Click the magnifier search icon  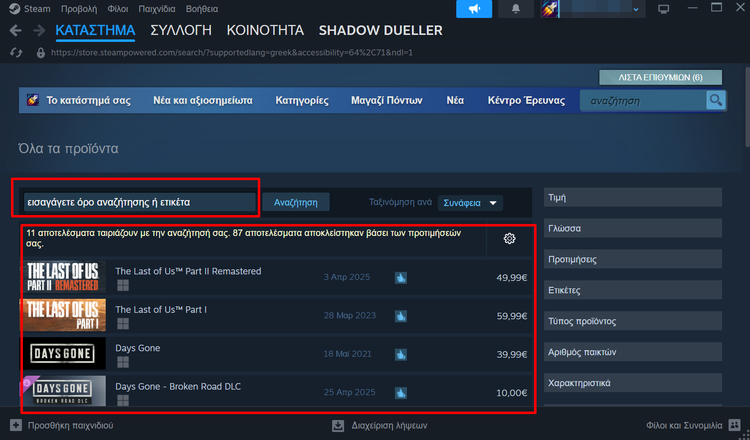coord(716,100)
